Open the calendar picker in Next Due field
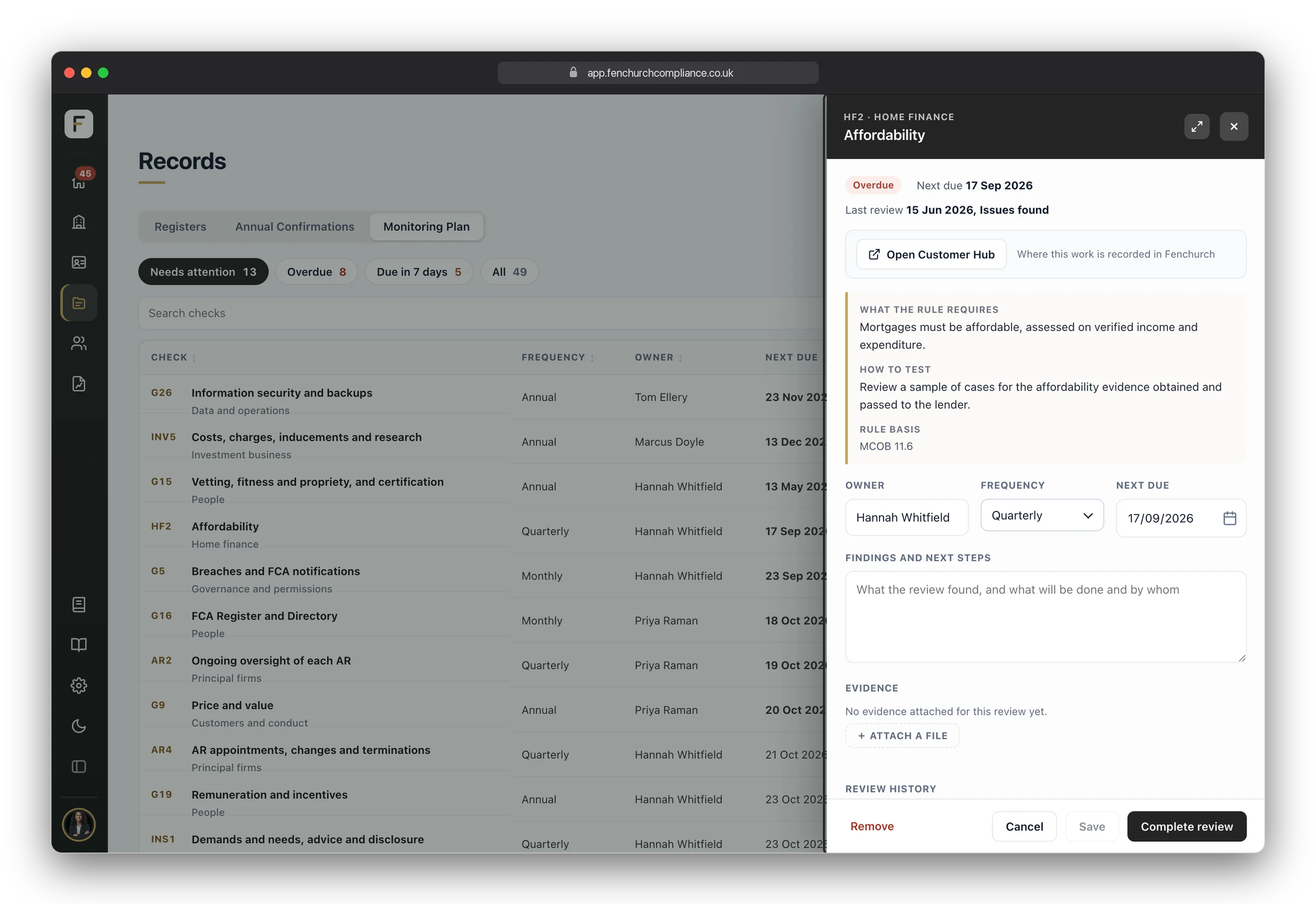 (1229, 518)
